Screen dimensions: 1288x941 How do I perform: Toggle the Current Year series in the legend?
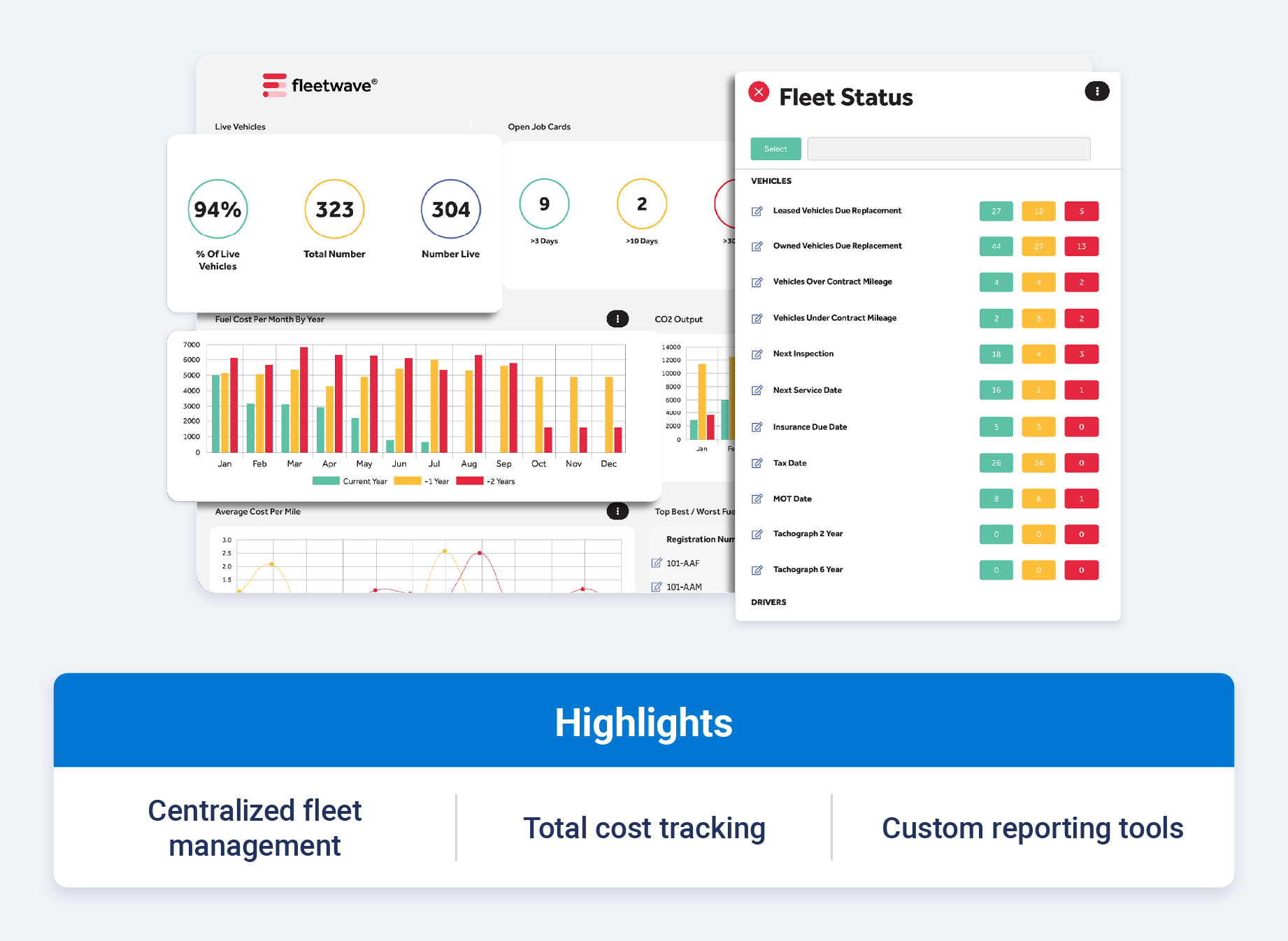pyautogui.click(x=350, y=481)
